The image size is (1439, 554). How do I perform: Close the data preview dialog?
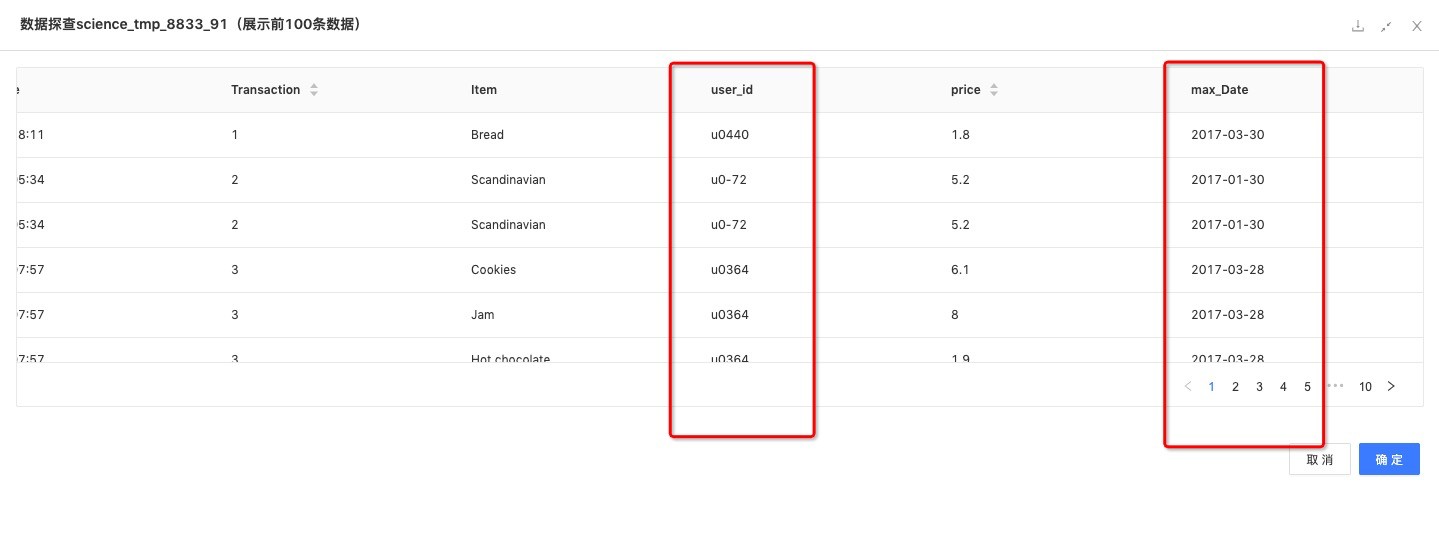(x=1417, y=26)
